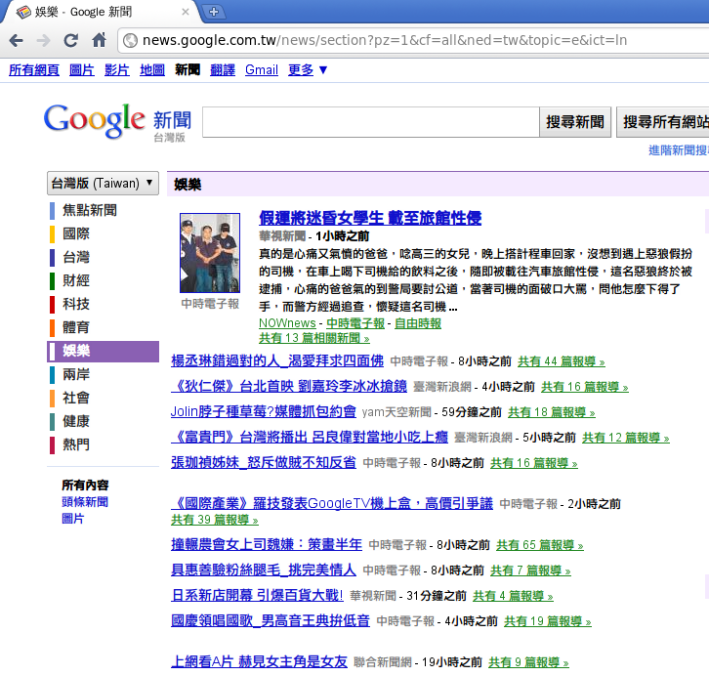The width and height of the screenshot is (709, 676).
Task: Open the lead story thumbnail photo
Action: point(210,253)
